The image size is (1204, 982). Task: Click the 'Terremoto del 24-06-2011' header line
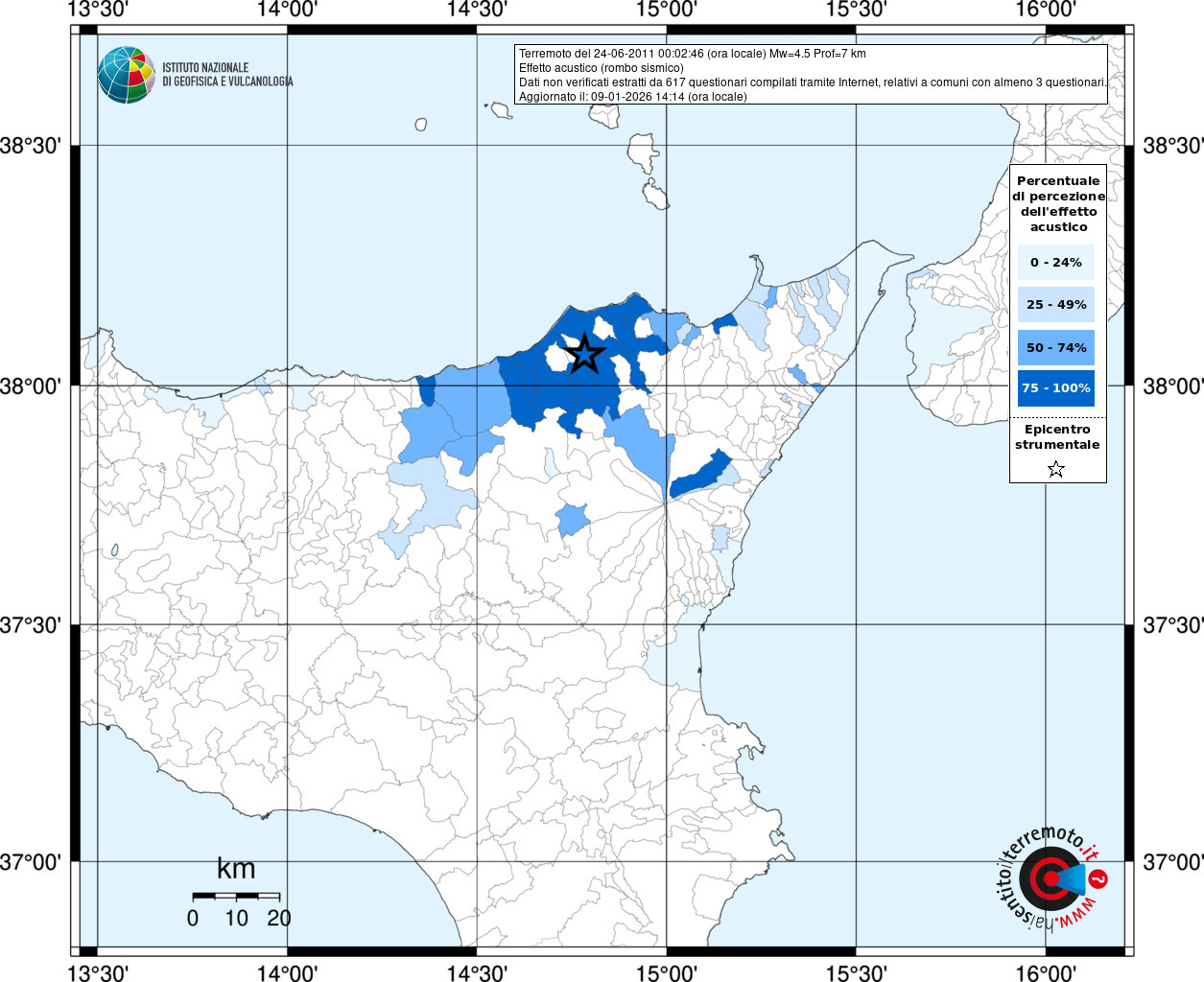pos(692,54)
